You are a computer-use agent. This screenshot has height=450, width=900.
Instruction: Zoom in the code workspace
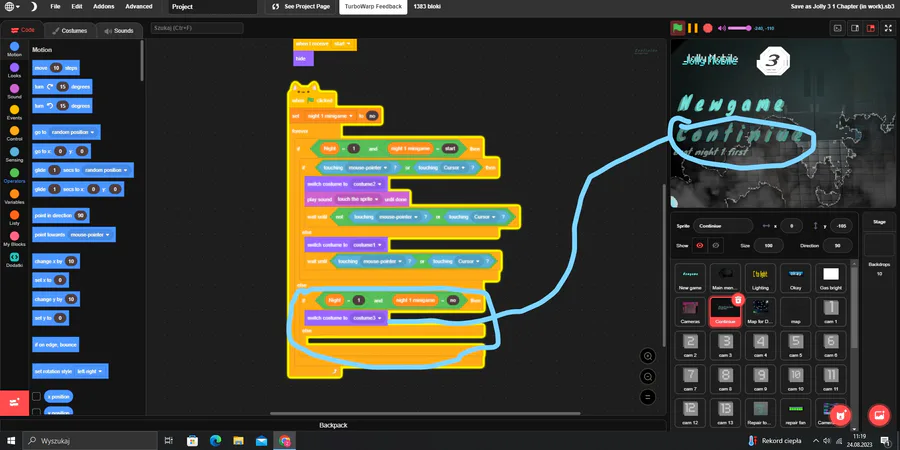[648, 356]
